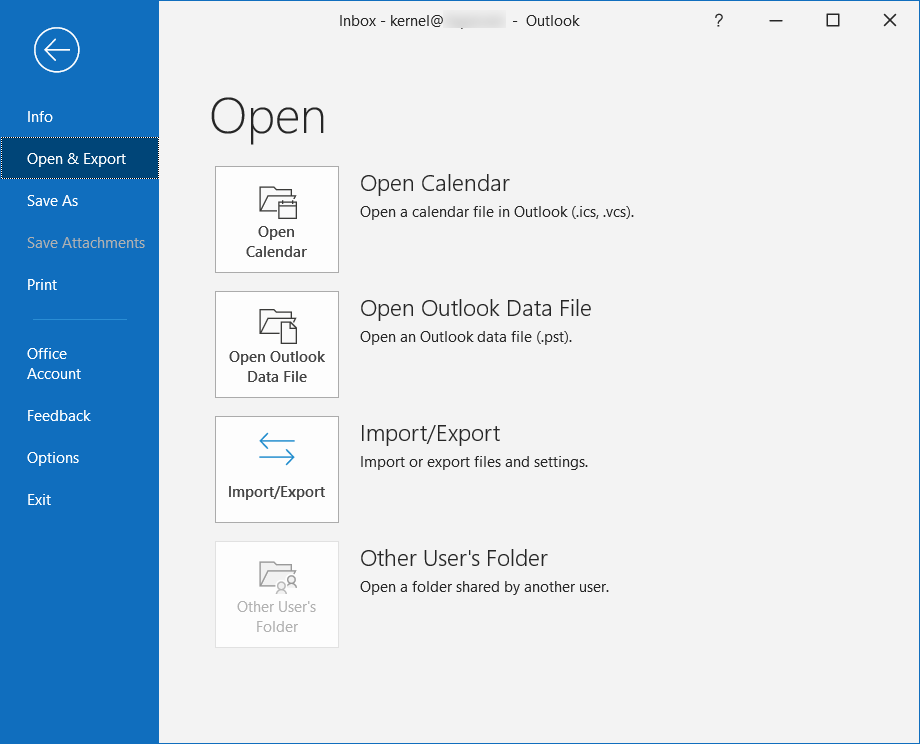Click the Other User's Folder heading
Screen dimensions: 920x744
pos(454,559)
